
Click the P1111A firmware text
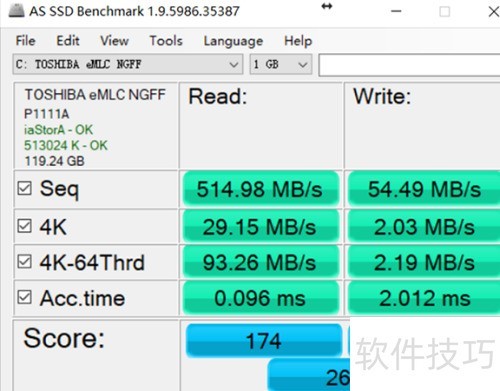tap(47, 114)
